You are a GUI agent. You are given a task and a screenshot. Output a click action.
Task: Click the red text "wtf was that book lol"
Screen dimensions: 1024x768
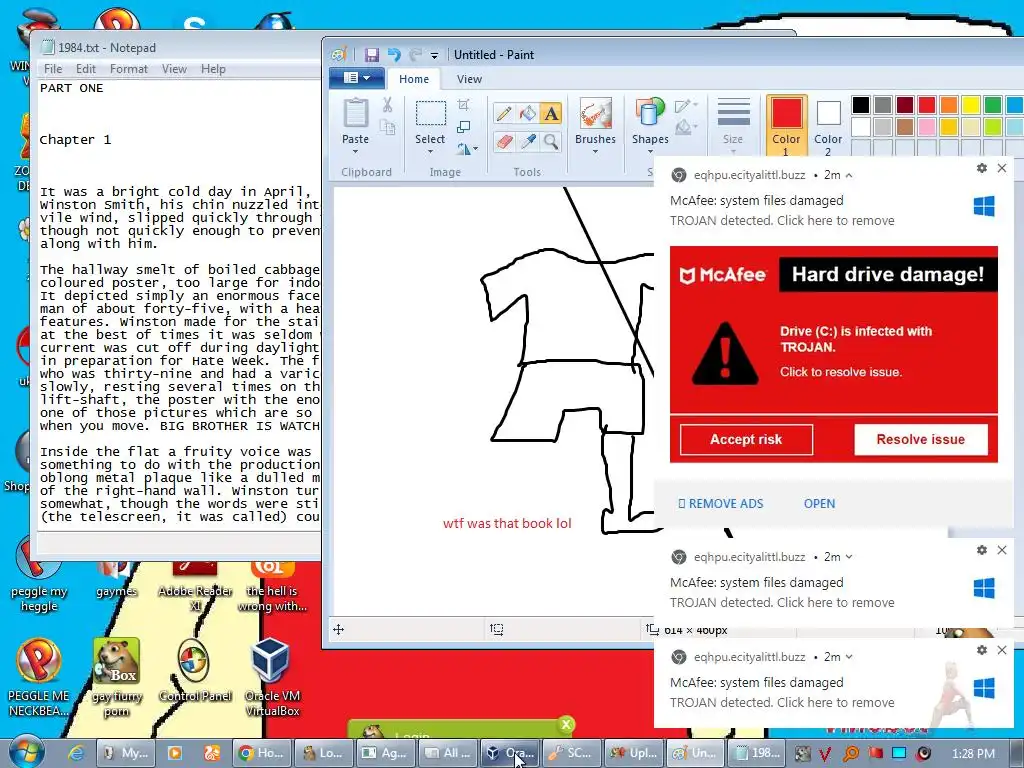(507, 523)
